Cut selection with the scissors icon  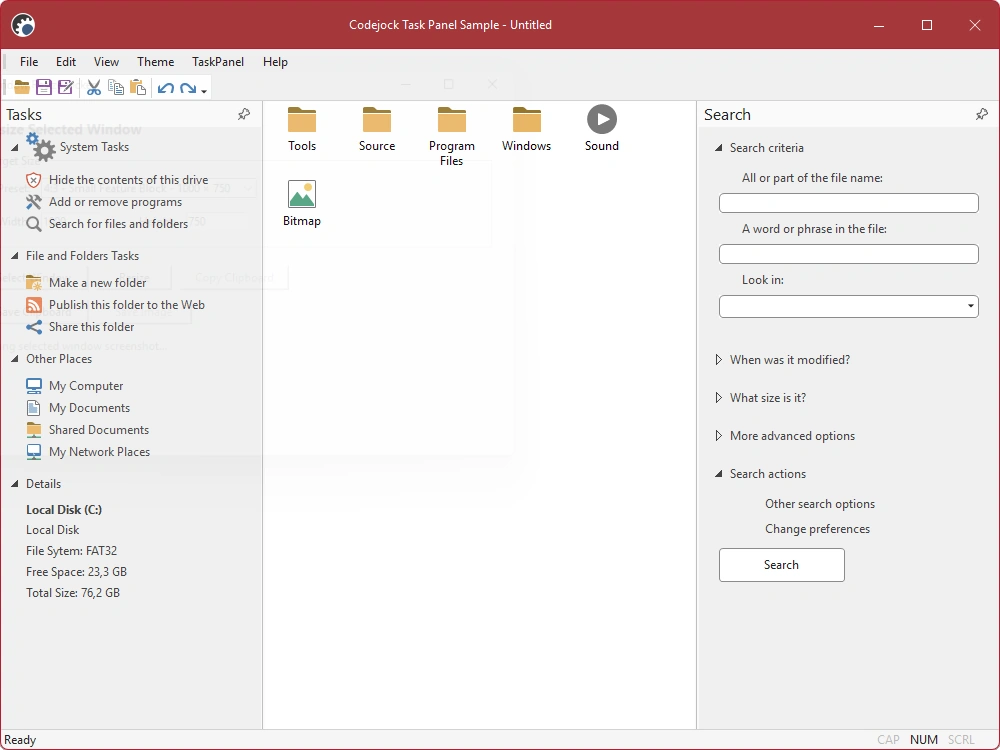[94, 87]
